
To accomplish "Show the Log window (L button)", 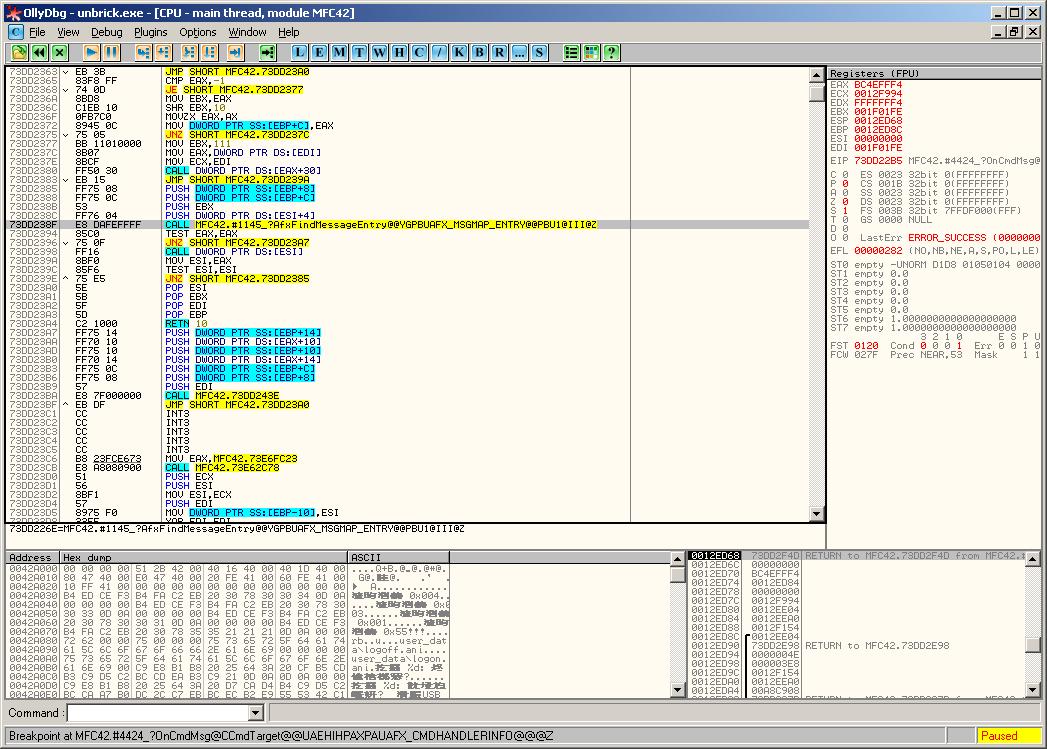I will pos(299,52).
